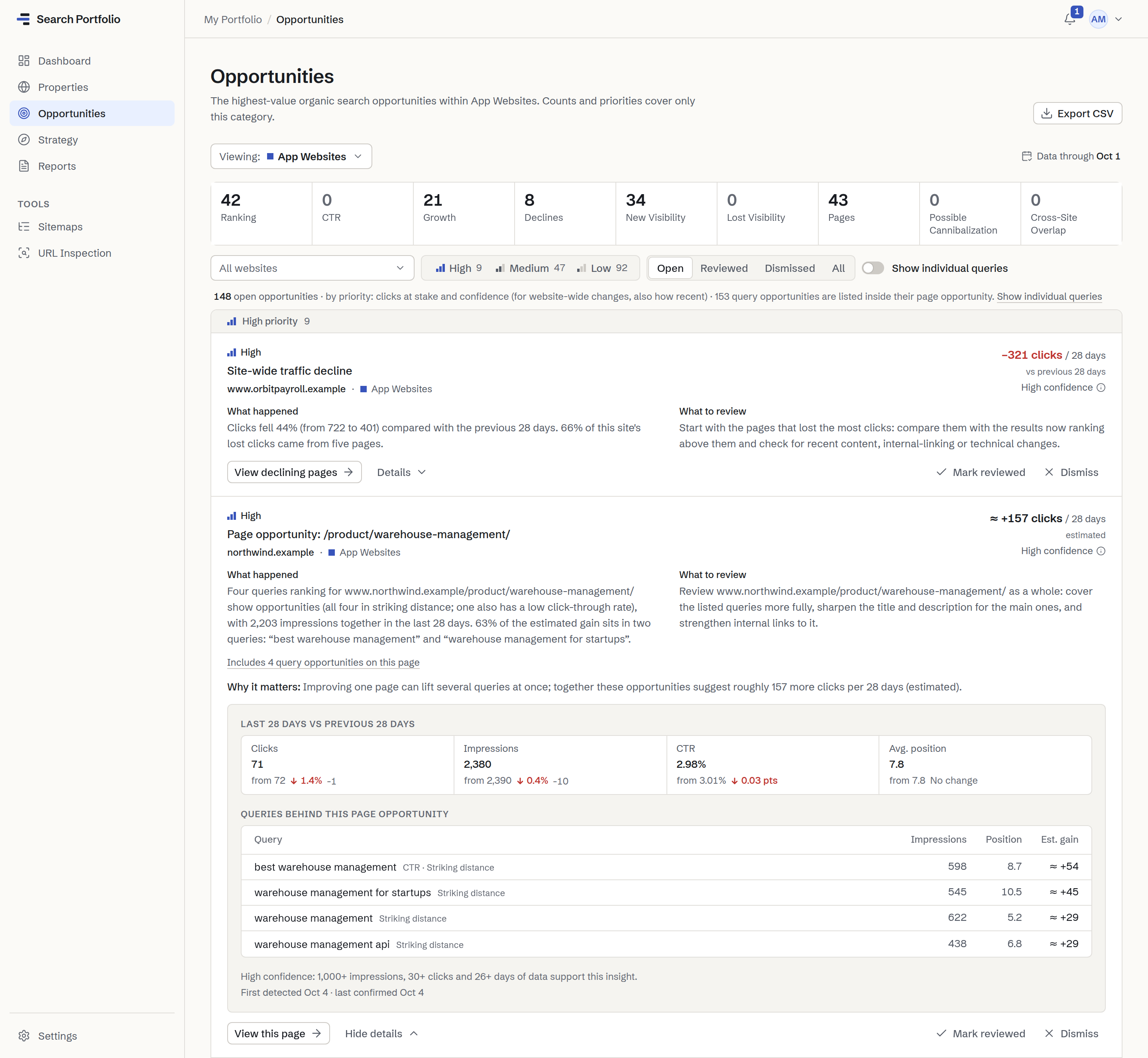The width and height of the screenshot is (1148, 1058).
Task: Toggle Show individual queries switch
Action: point(873,268)
